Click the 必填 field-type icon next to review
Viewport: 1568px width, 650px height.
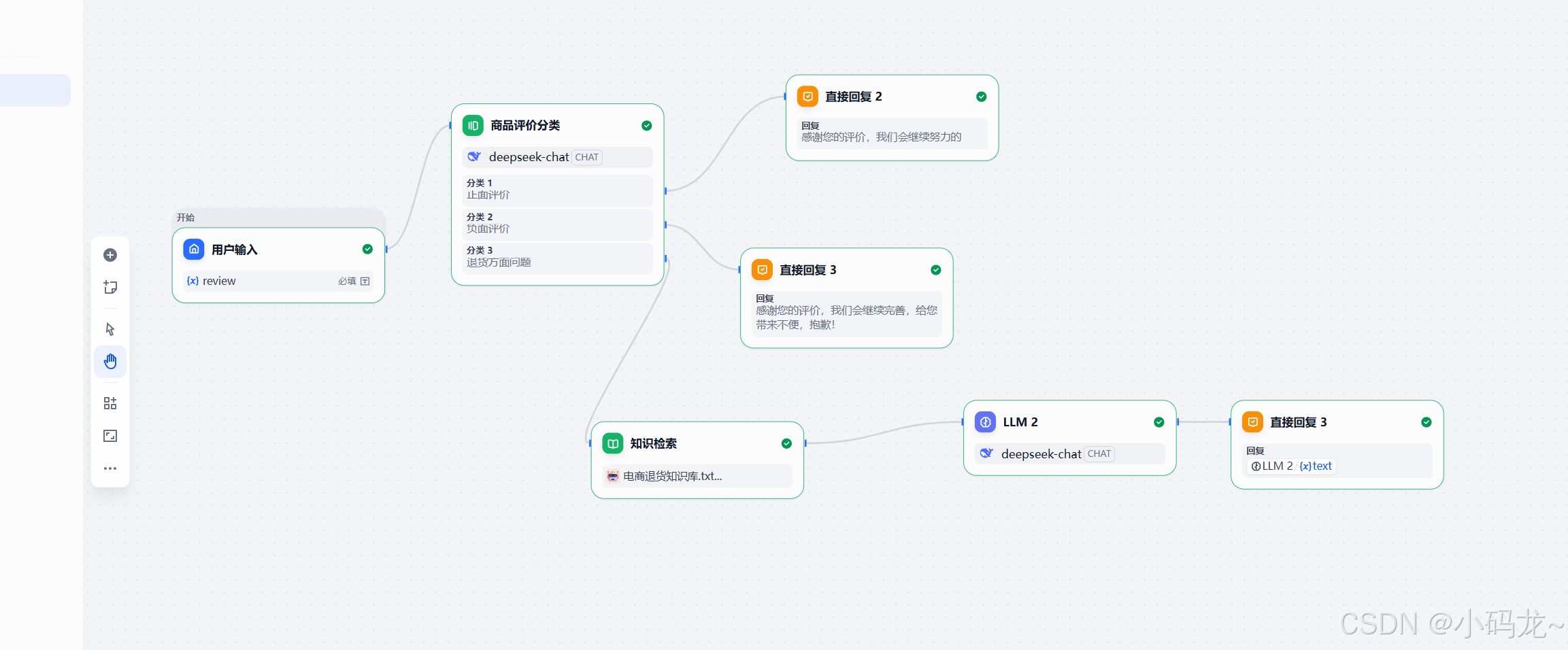tap(365, 281)
